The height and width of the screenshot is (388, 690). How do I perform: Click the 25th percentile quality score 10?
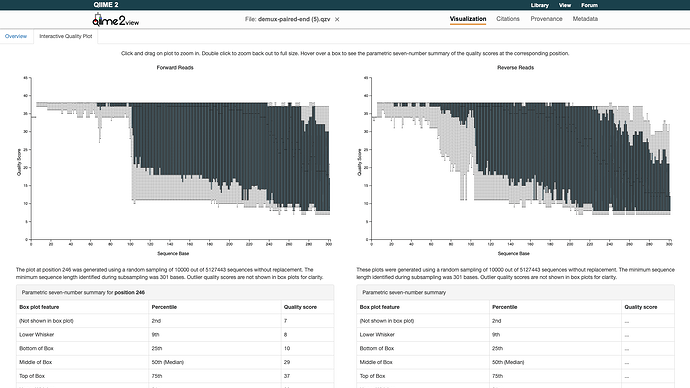287,348
